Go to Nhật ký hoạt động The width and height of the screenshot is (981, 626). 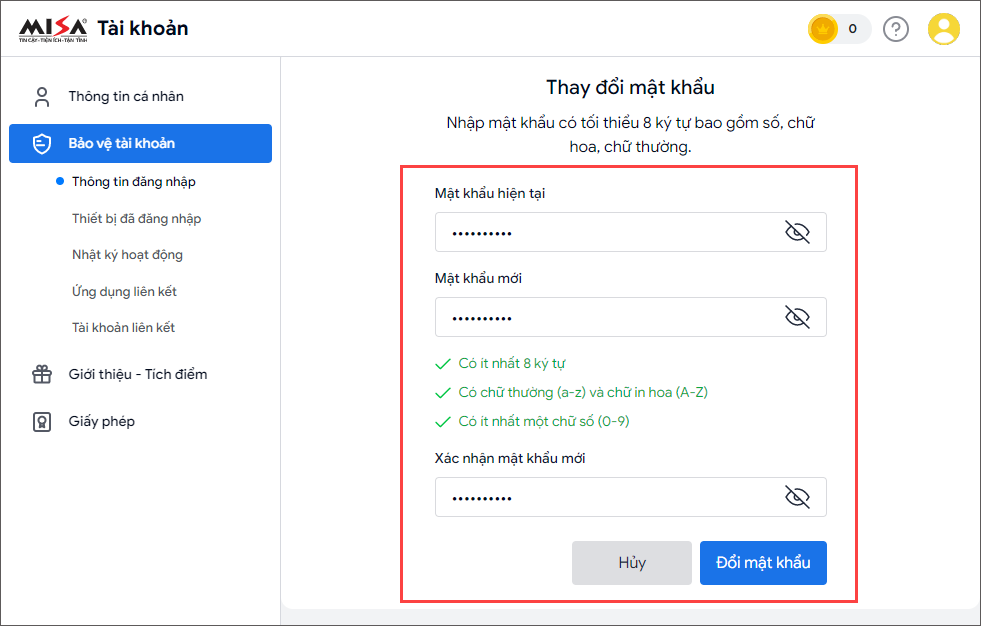127,255
